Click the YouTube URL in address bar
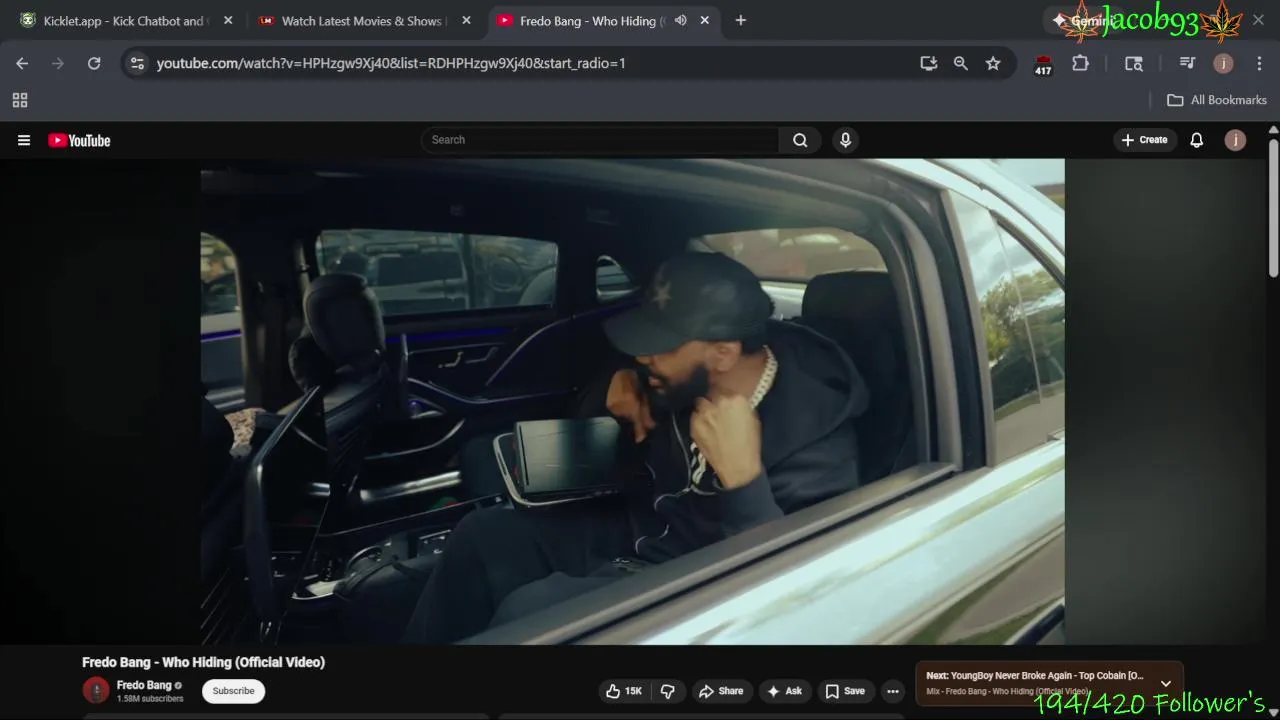1280x720 pixels. 391,63
